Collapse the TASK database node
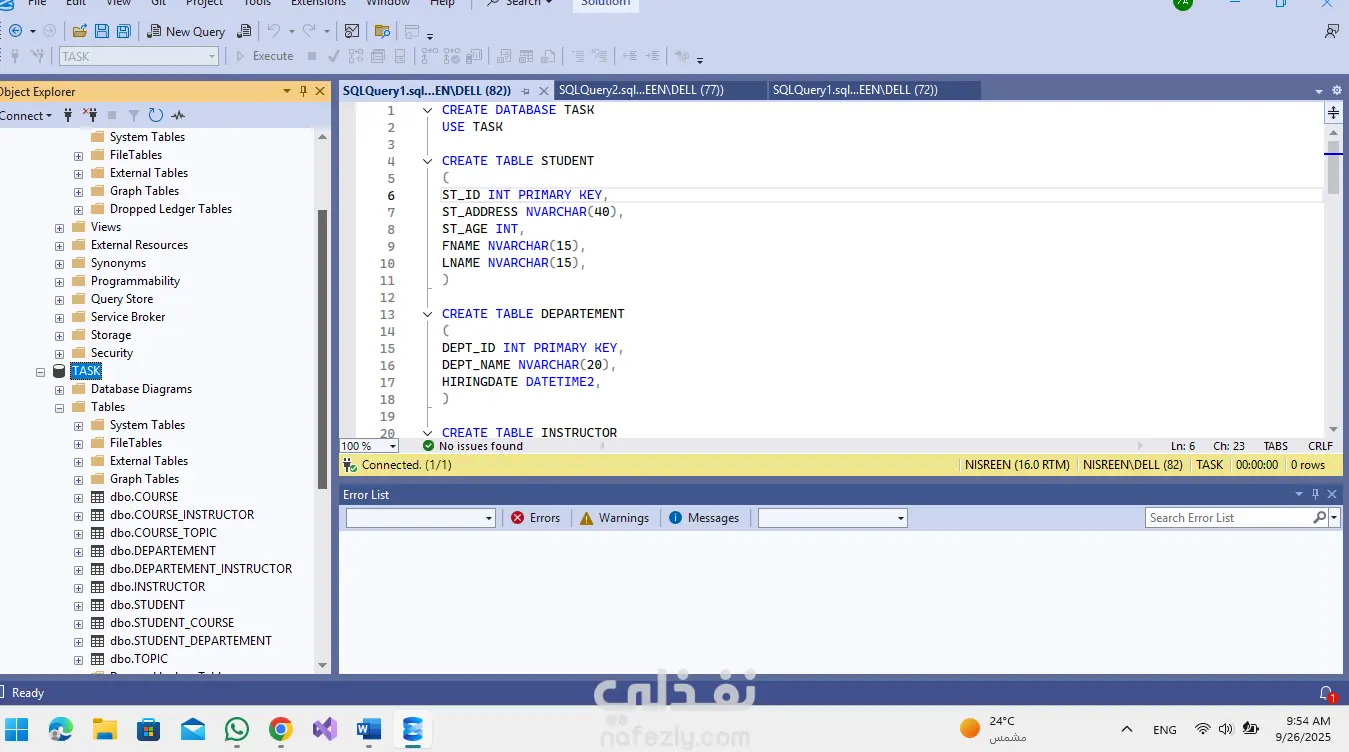The image size is (1349, 752). coord(41,371)
